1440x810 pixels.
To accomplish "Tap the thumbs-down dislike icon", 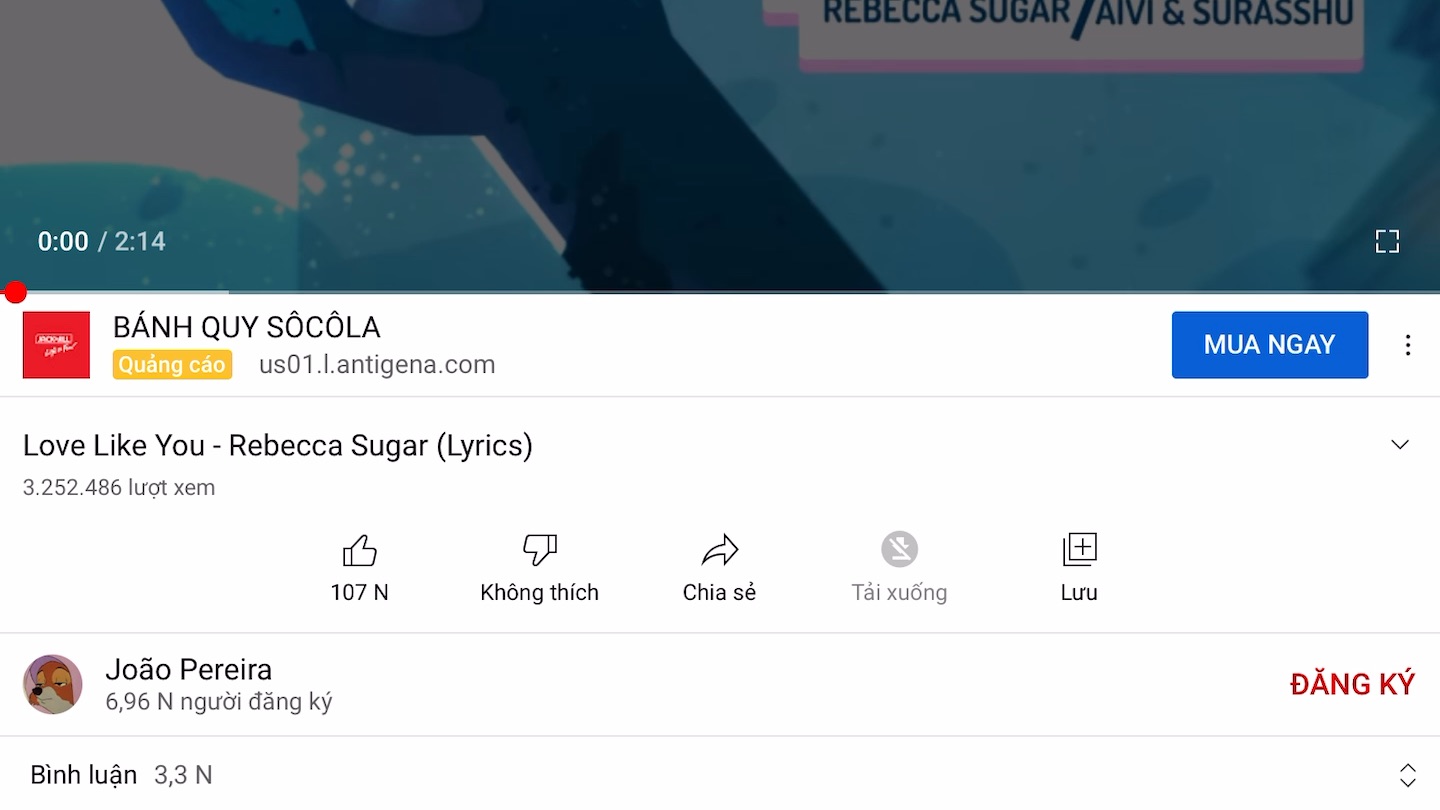I will coord(539,550).
